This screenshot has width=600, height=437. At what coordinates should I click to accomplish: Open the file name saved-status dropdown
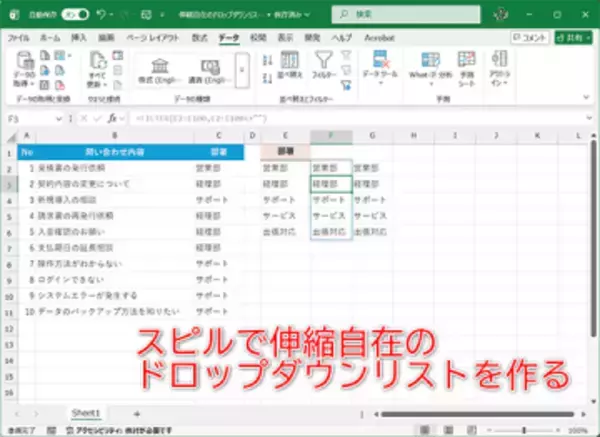307,15
